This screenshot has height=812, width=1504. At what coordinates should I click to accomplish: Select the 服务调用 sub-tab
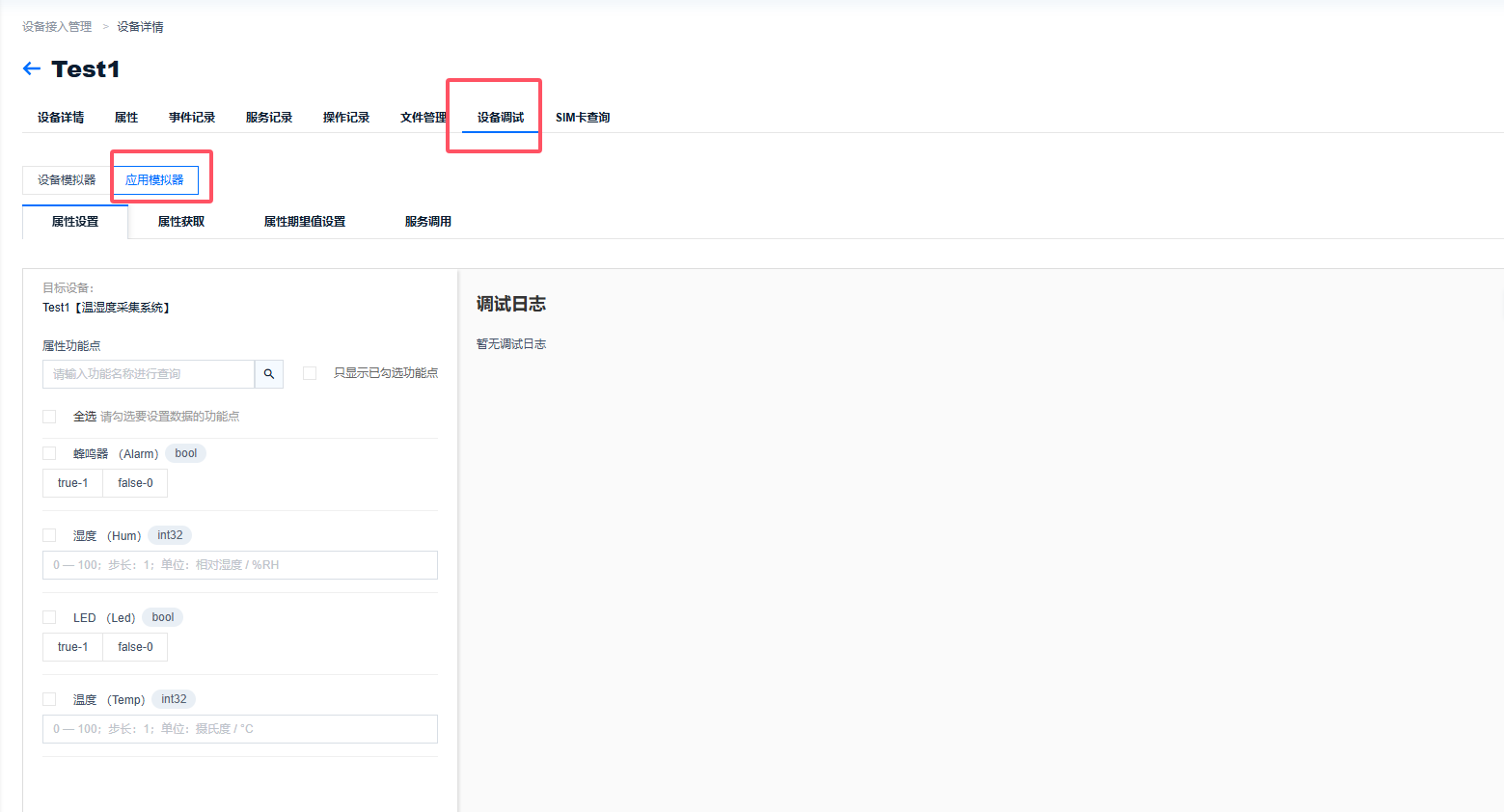(428, 222)
